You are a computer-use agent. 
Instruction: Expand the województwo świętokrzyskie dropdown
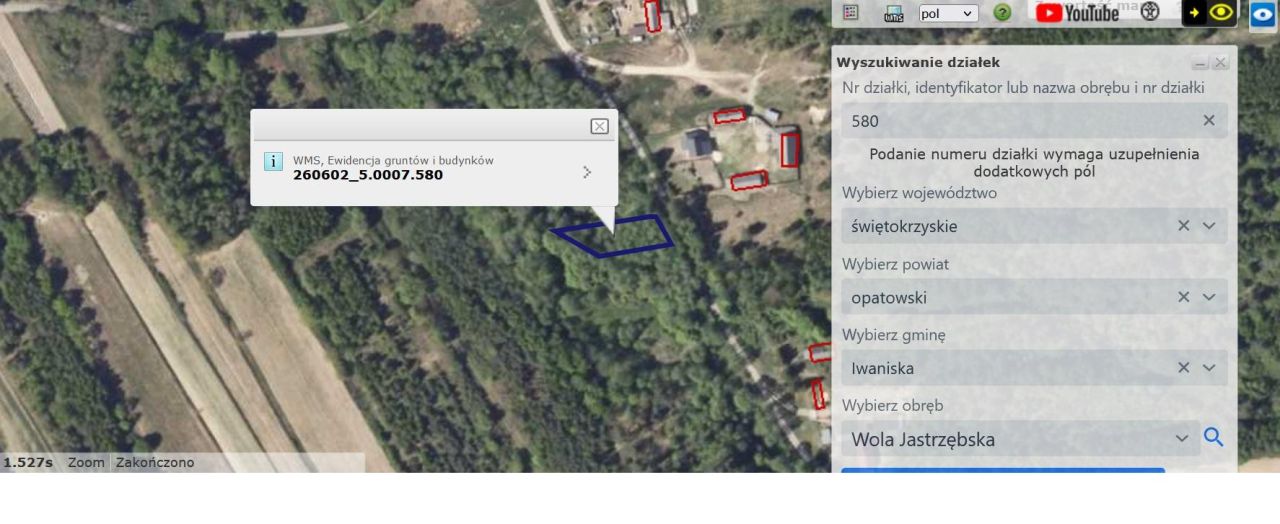pos(1209,226)
